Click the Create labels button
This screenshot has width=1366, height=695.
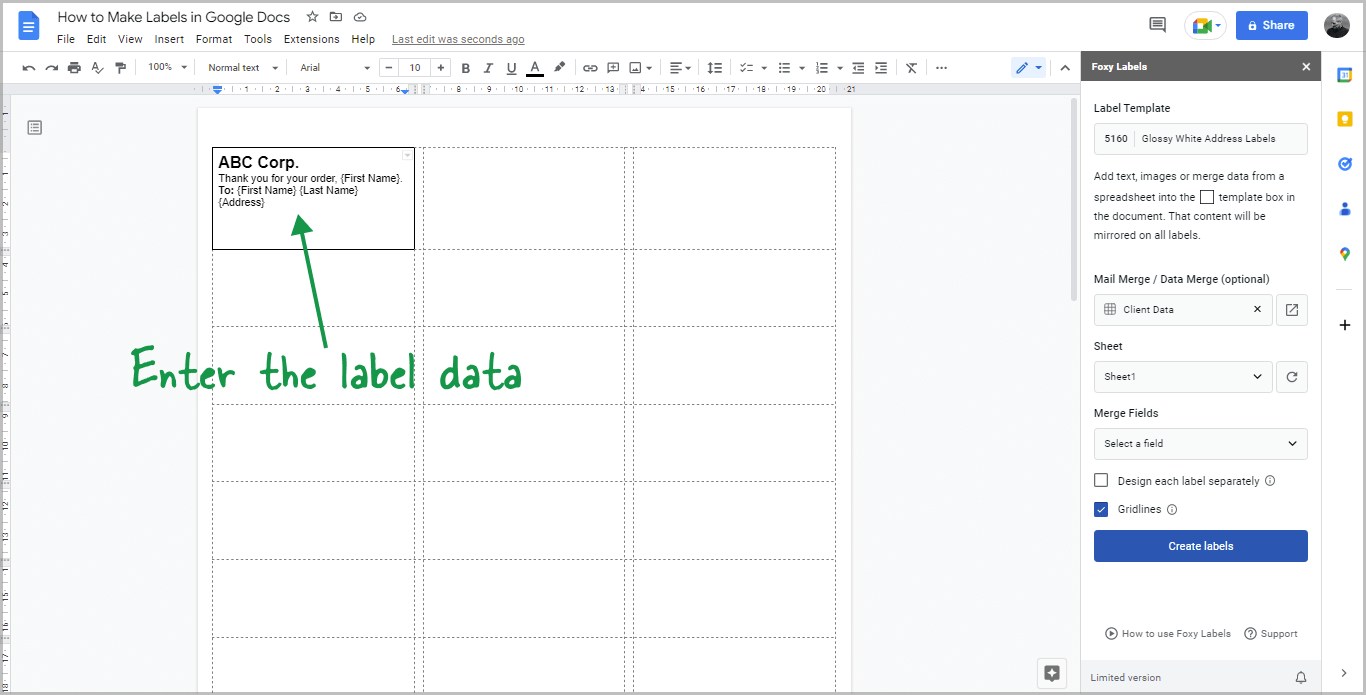(1200, 545)
